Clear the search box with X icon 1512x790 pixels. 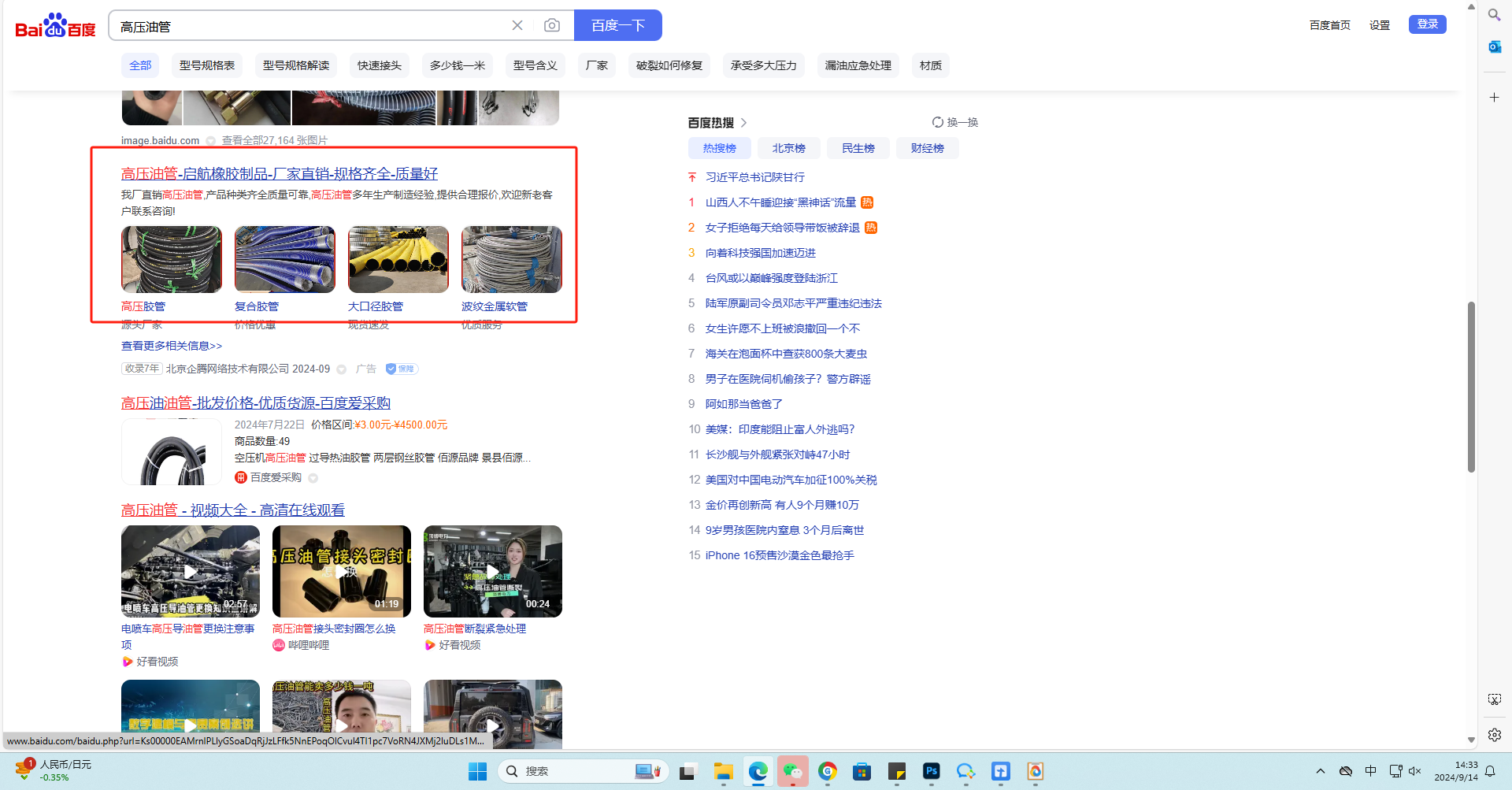(517, 25)
